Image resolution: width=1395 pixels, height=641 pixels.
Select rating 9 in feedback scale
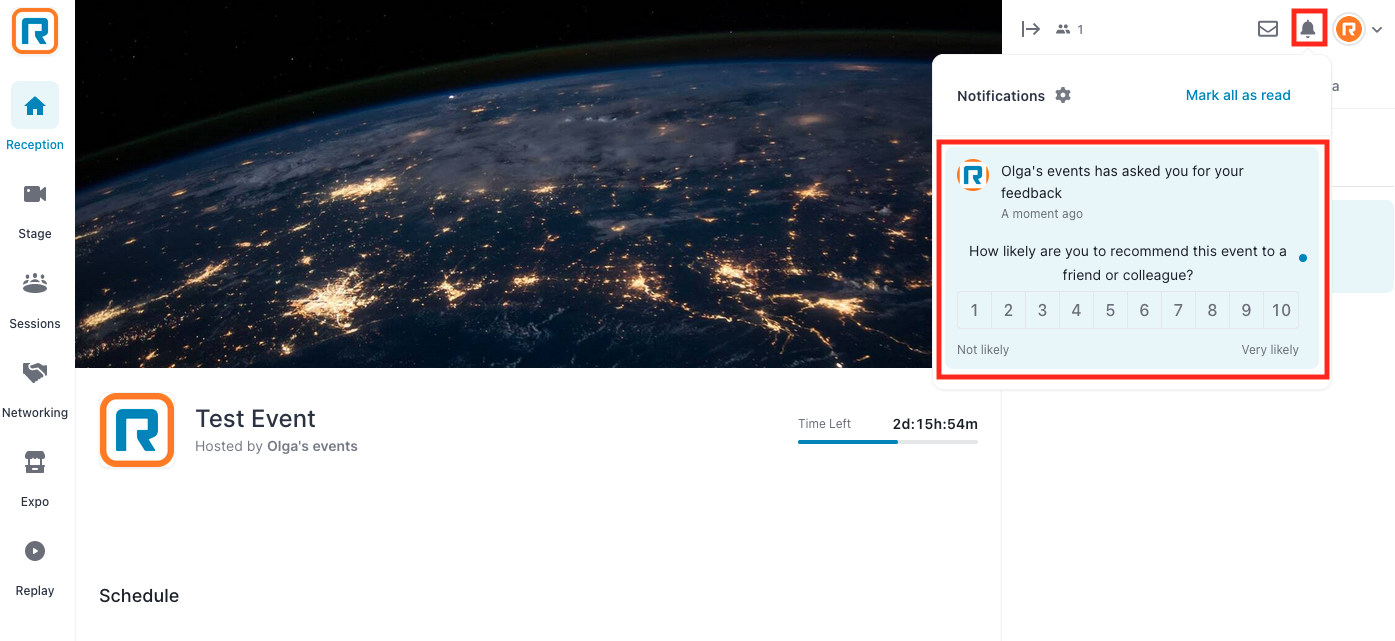[1246, 310]
